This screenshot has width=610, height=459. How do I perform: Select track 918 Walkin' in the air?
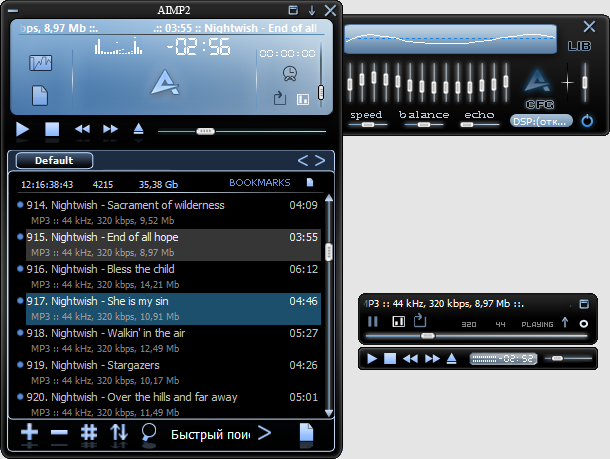pyautogui.click(x=173, y=340)
